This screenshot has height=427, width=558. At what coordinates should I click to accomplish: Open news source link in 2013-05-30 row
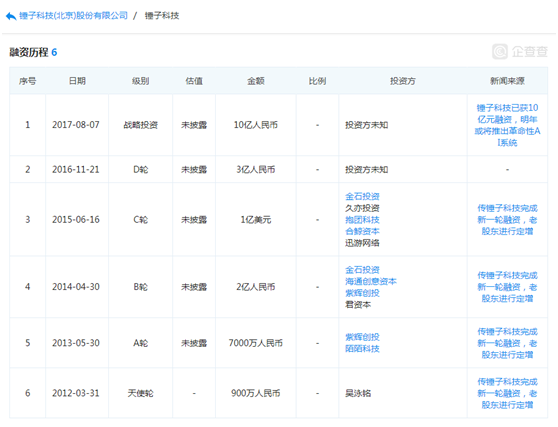coord(507,343)
